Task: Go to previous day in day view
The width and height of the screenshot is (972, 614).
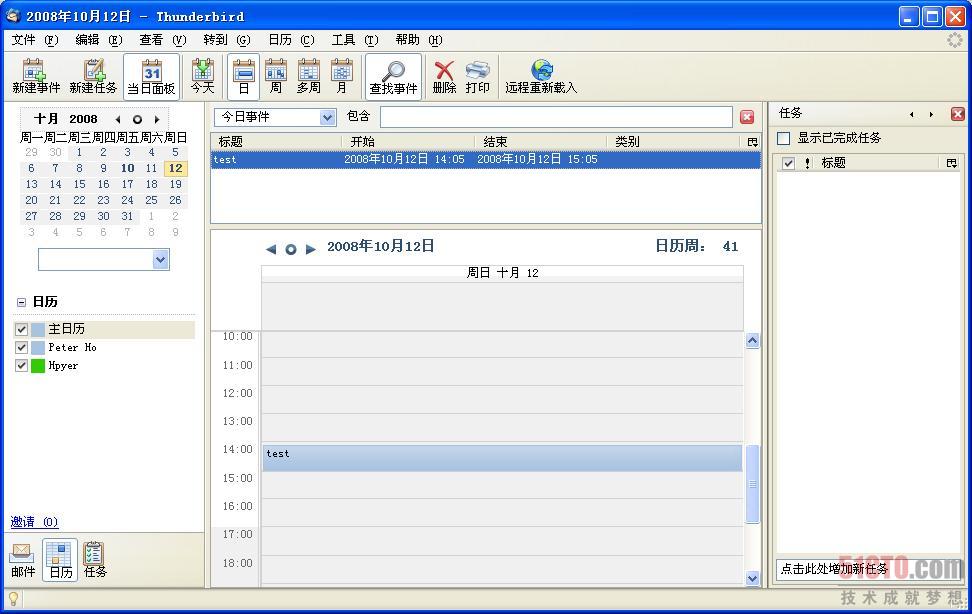Action: coord(271,249)
